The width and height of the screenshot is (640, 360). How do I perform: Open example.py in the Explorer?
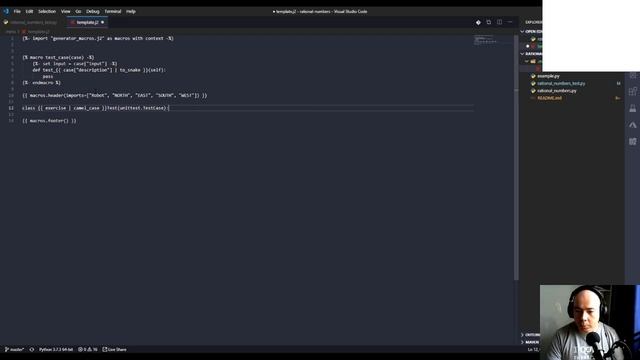[x=548, y=76]
